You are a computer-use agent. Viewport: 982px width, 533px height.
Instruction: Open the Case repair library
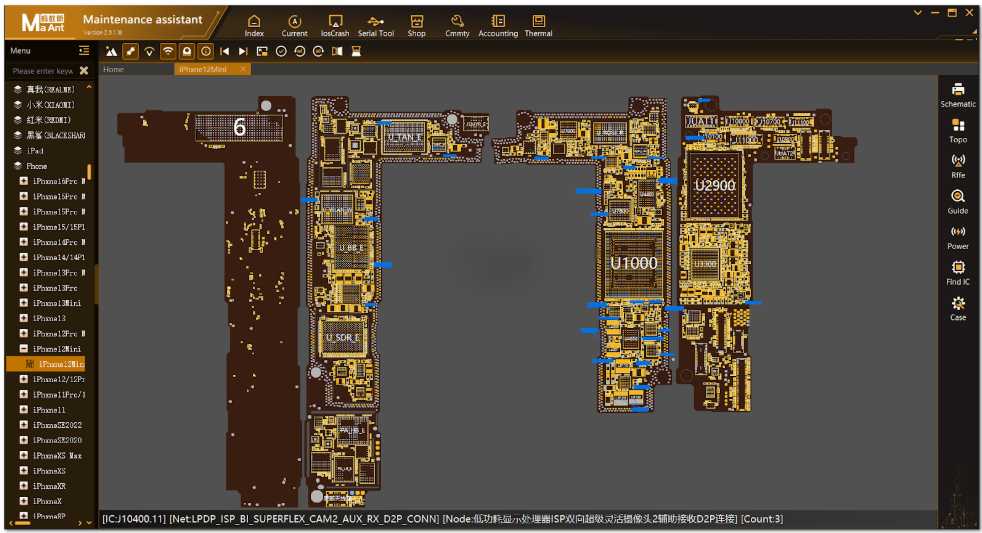click(958, 309)
